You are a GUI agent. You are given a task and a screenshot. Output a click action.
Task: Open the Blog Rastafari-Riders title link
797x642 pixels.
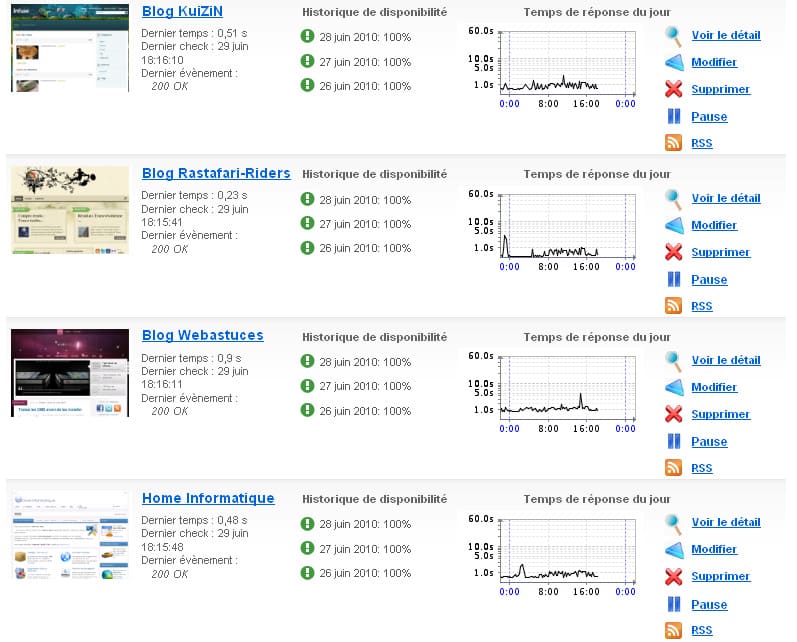[216, 173]
